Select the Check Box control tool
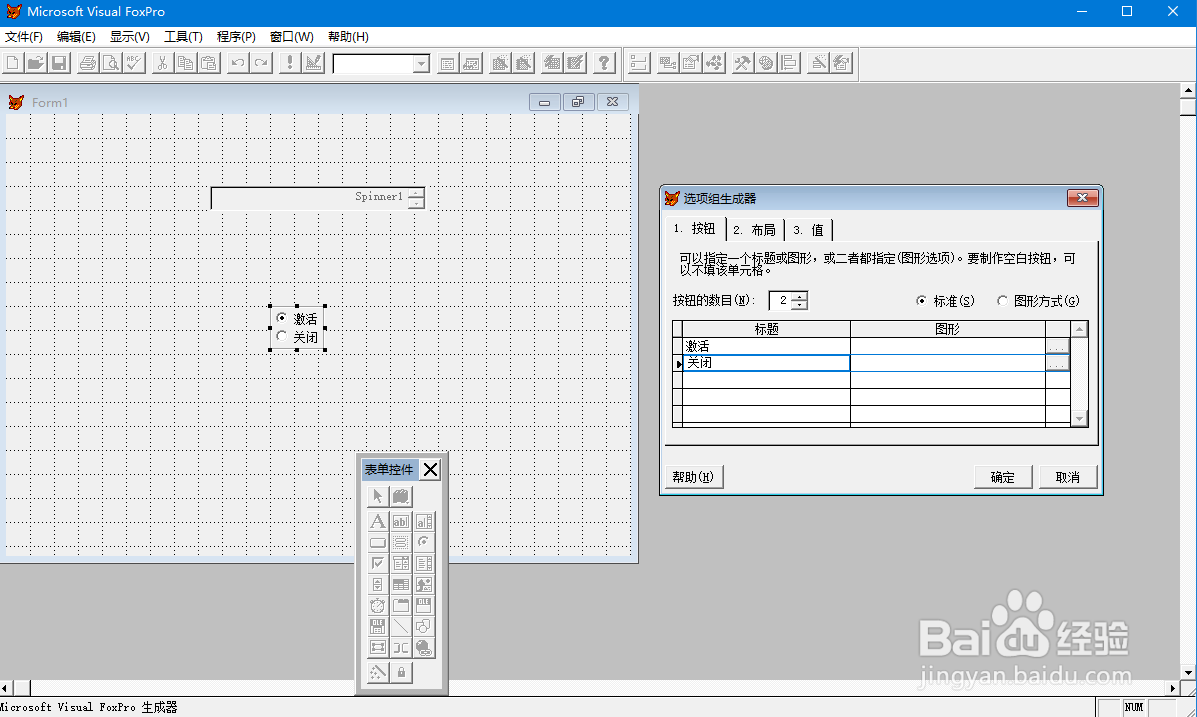 pyautogui.click(x=377, y=564)
